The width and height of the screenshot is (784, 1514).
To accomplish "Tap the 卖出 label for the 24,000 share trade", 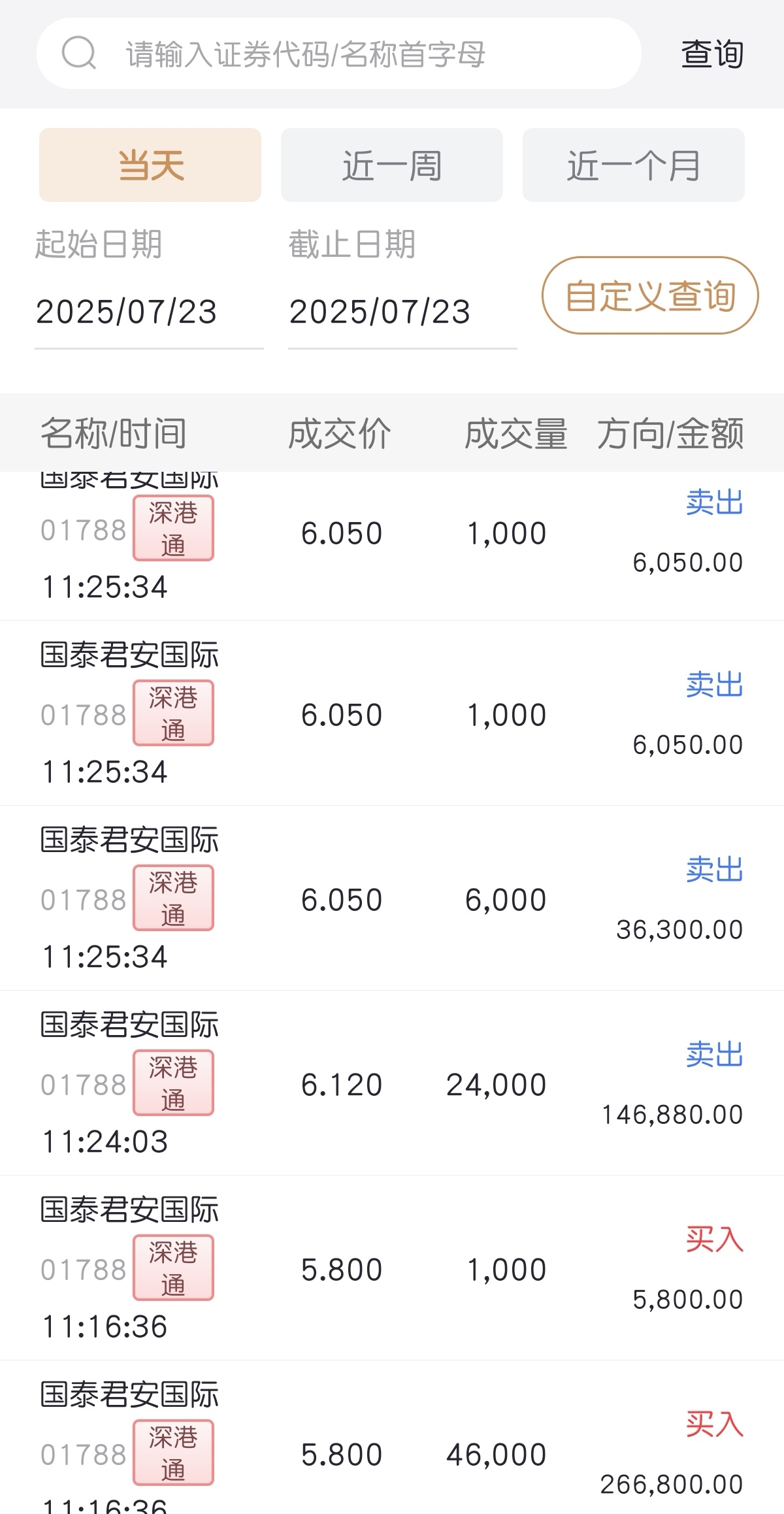I will click(715, 1054).
